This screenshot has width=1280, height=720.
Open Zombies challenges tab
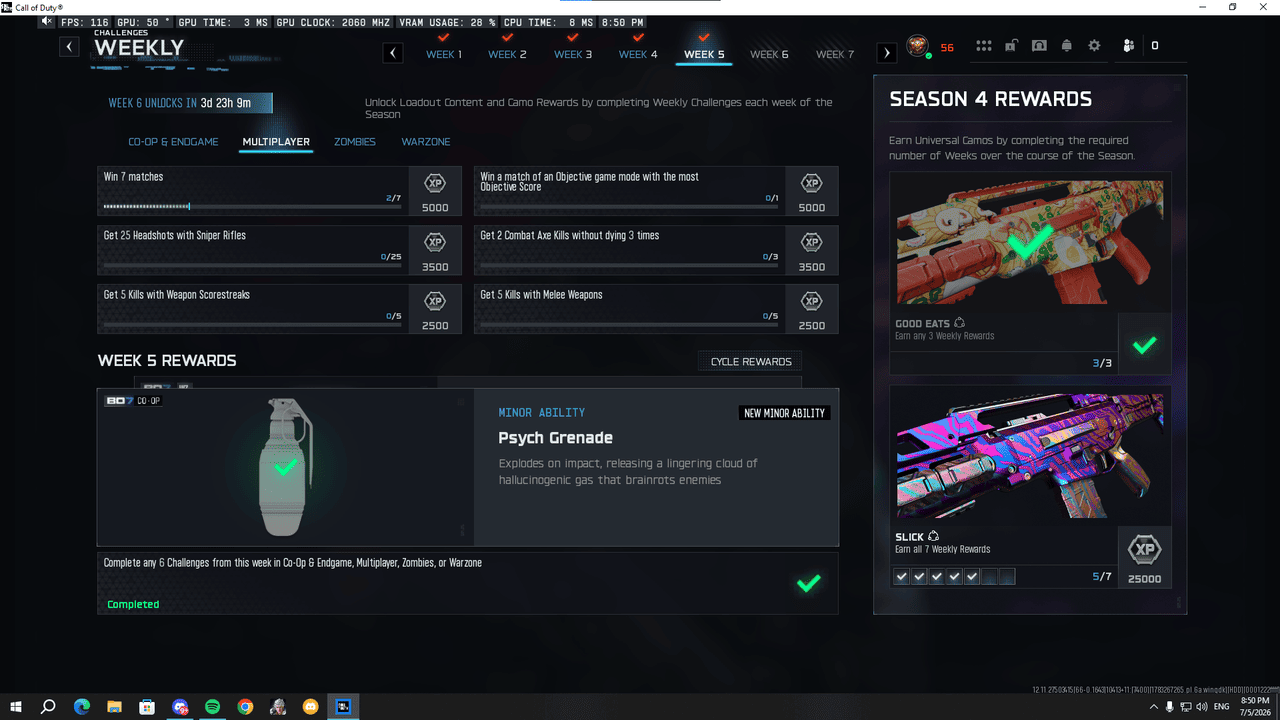pos(355,142)
